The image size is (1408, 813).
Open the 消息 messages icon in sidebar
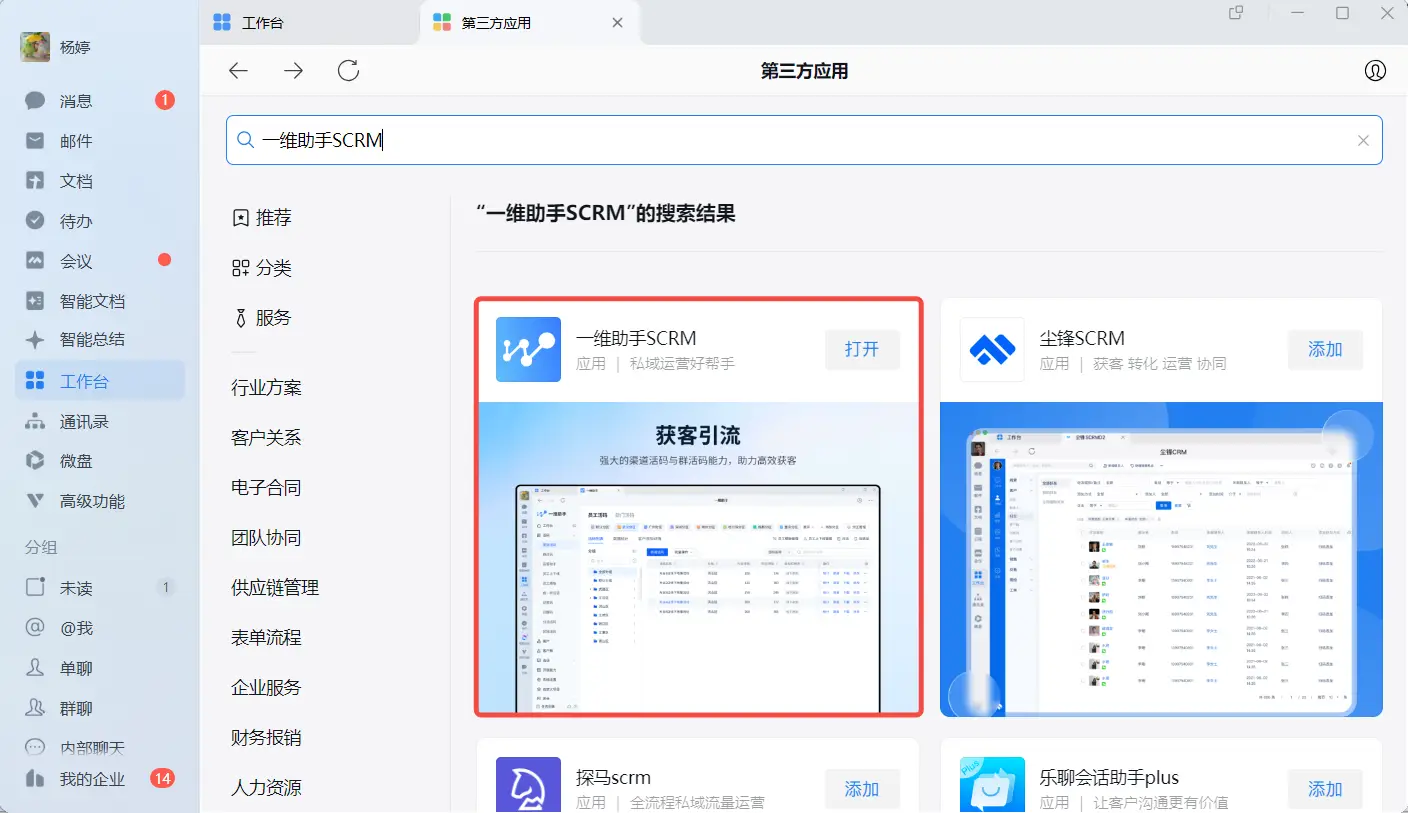pos(35,100)
